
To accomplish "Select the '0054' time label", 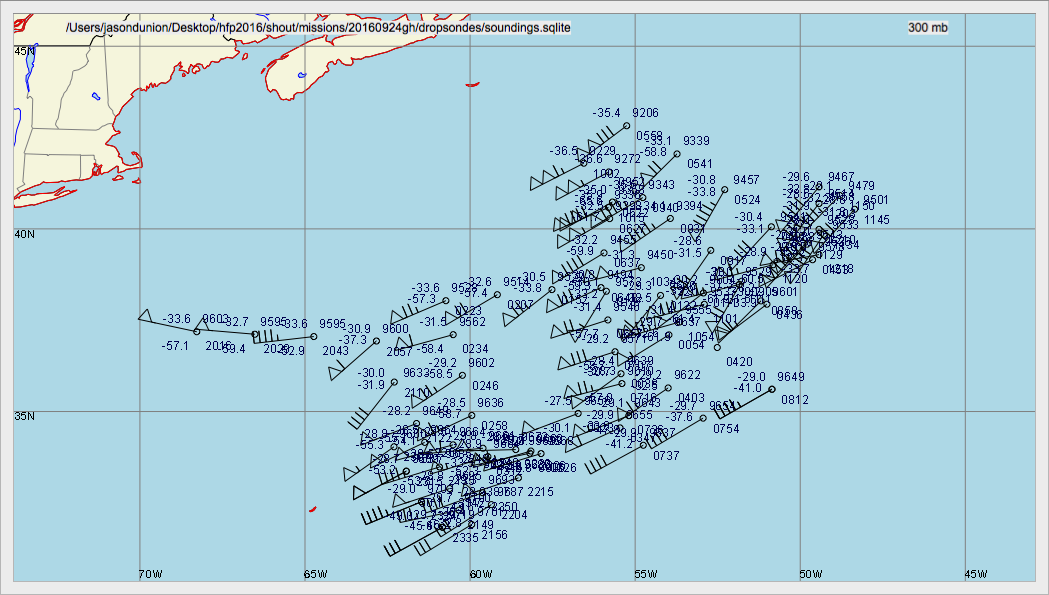I will 692,345.
